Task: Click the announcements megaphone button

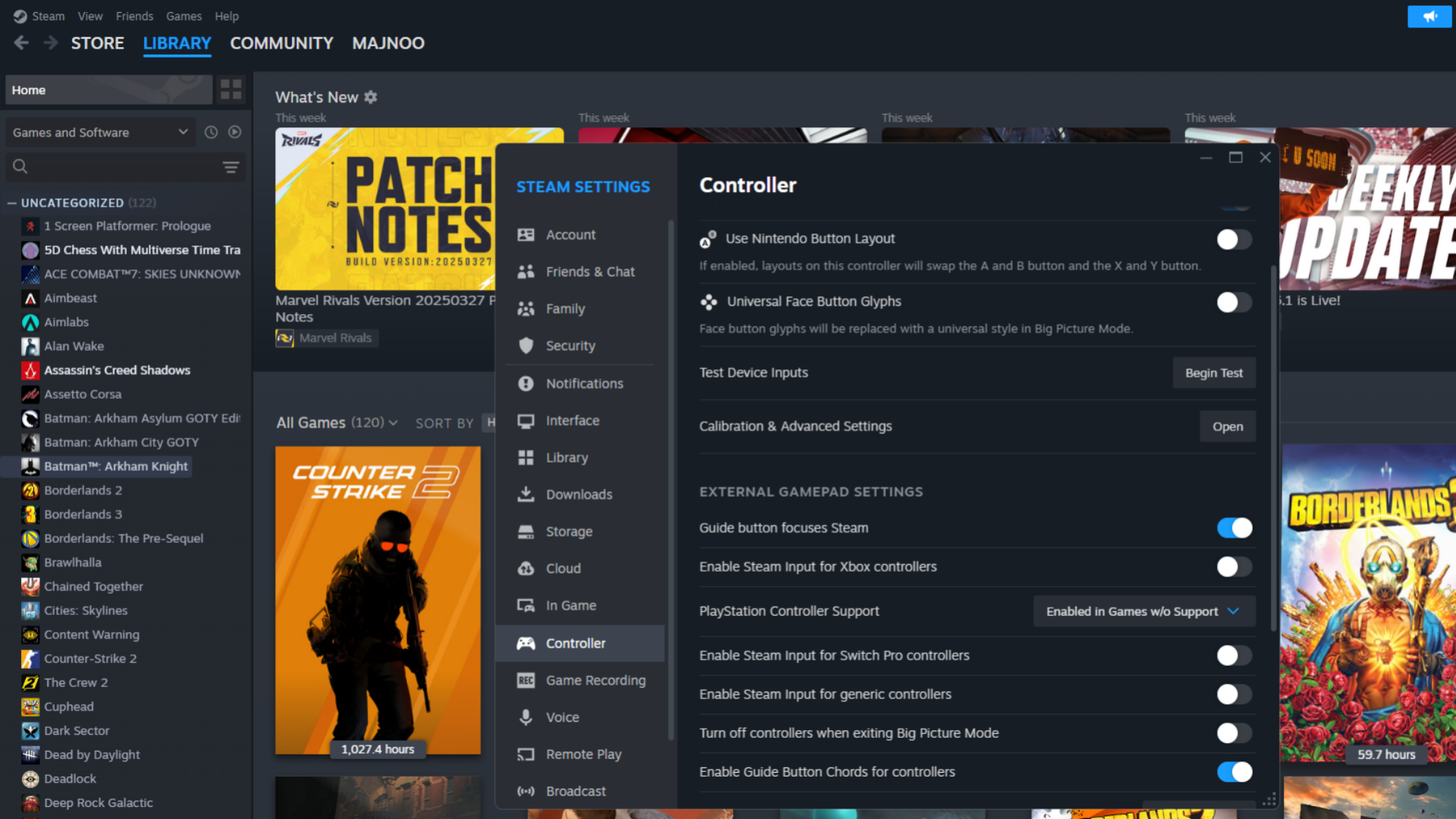Action: tap(1429, 16)
